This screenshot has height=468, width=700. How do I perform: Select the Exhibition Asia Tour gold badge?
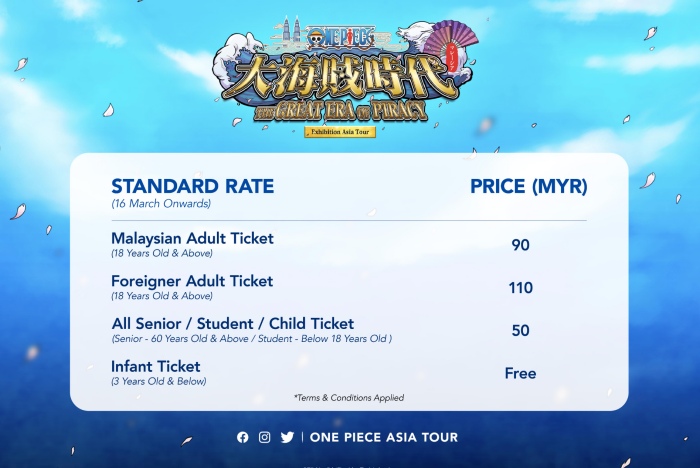(340, 132)
